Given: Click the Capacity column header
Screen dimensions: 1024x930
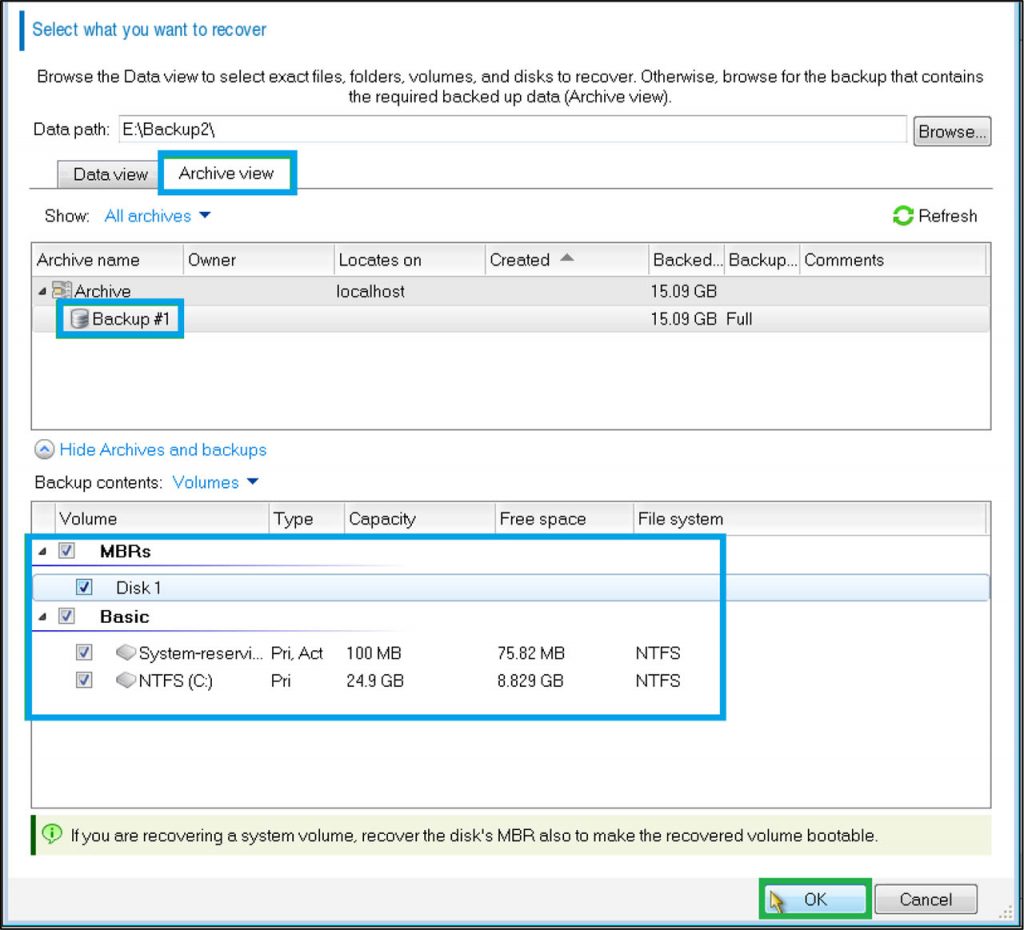Looking at the screenshot, I should click(382, 519).
